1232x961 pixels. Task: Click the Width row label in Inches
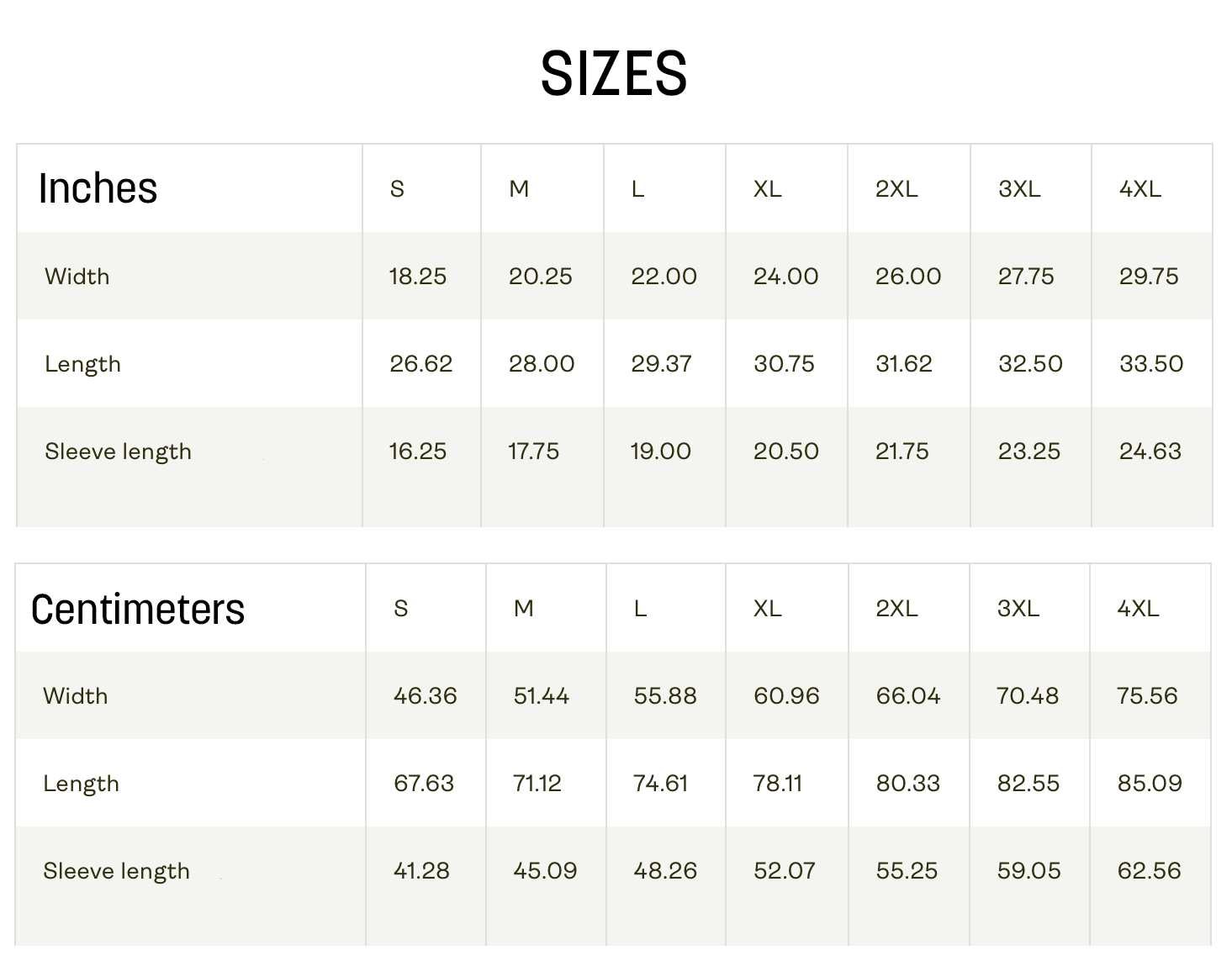point(77,277)
